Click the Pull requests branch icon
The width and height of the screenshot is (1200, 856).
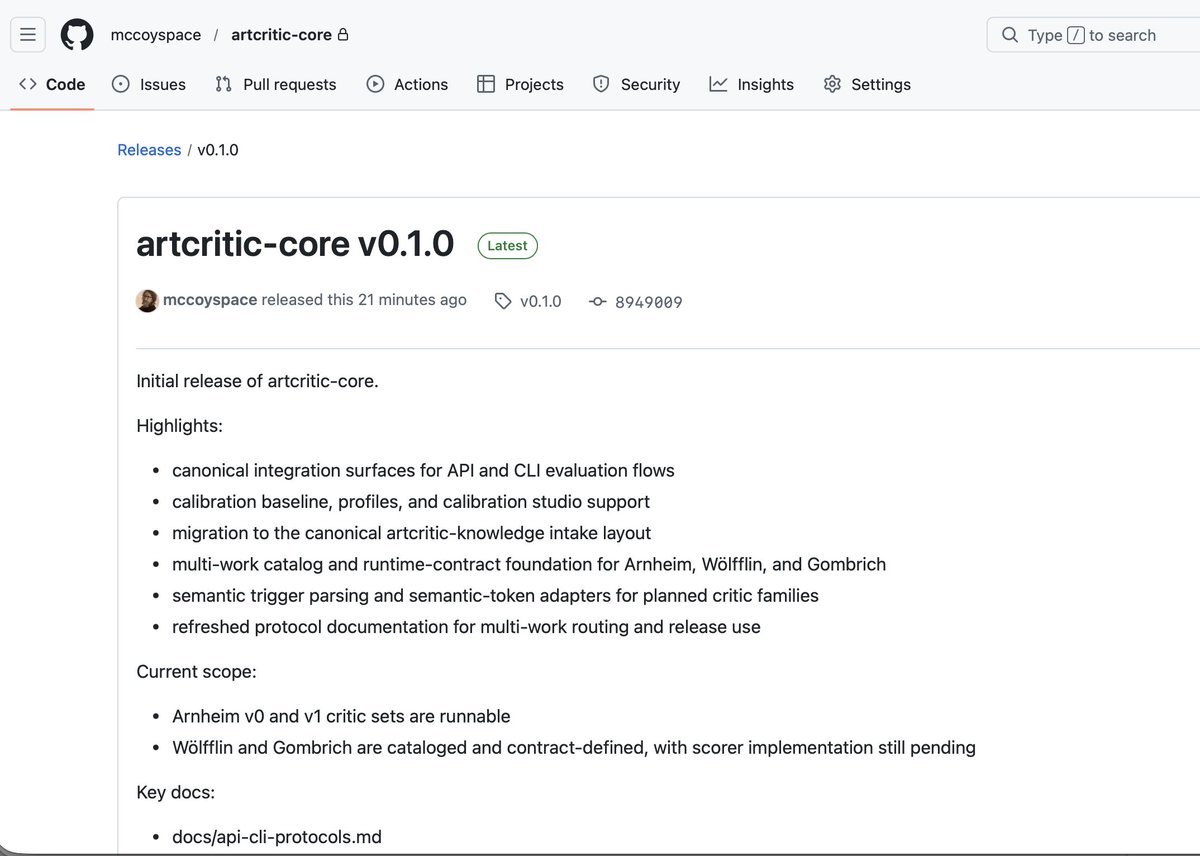coord(223,84)
